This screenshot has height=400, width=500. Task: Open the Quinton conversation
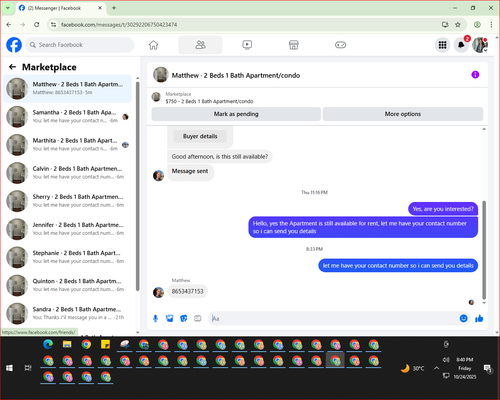[x=68, y=285]
